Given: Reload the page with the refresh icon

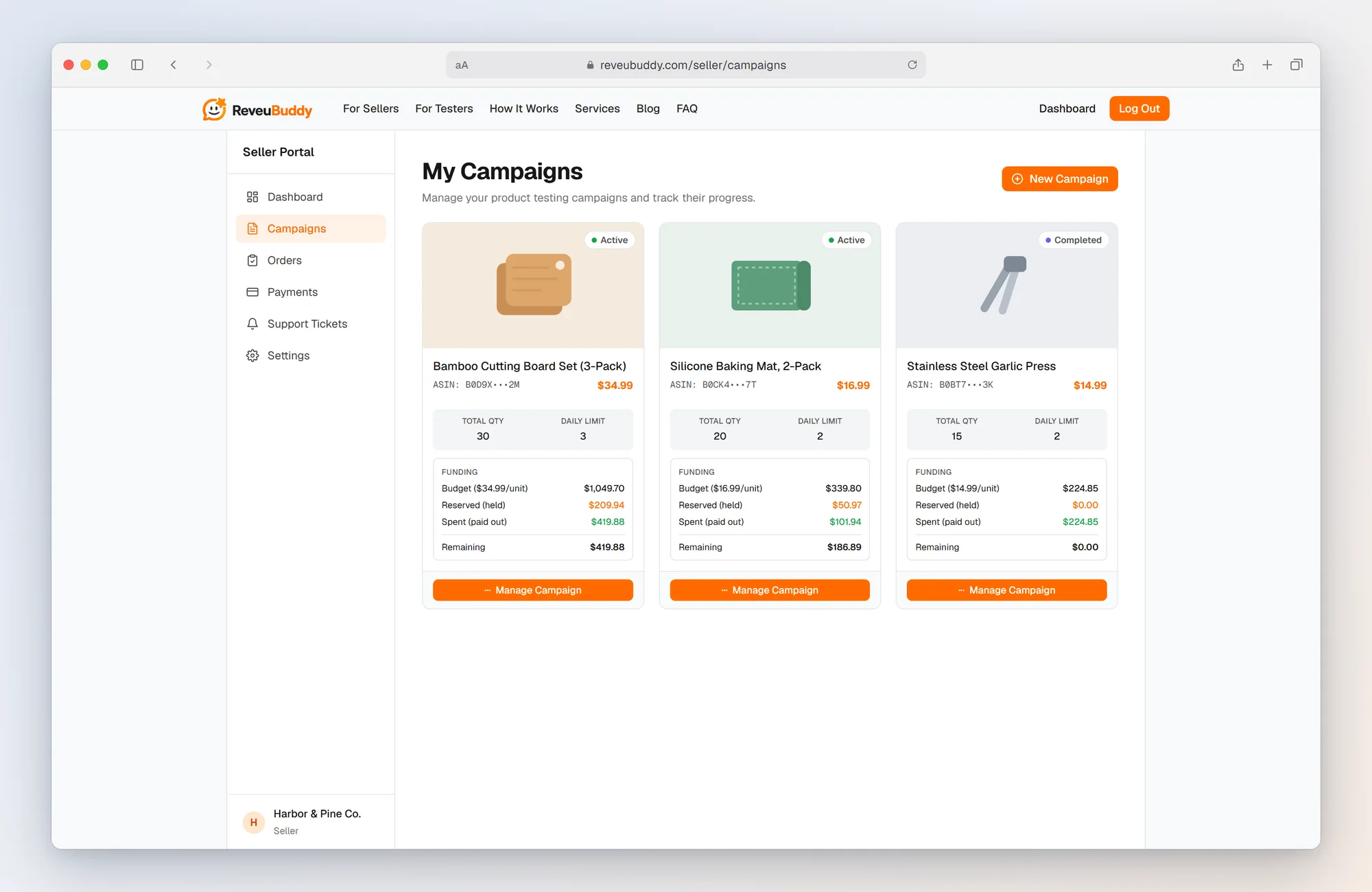Looking at the screenshot, I should tap(912, 64).
